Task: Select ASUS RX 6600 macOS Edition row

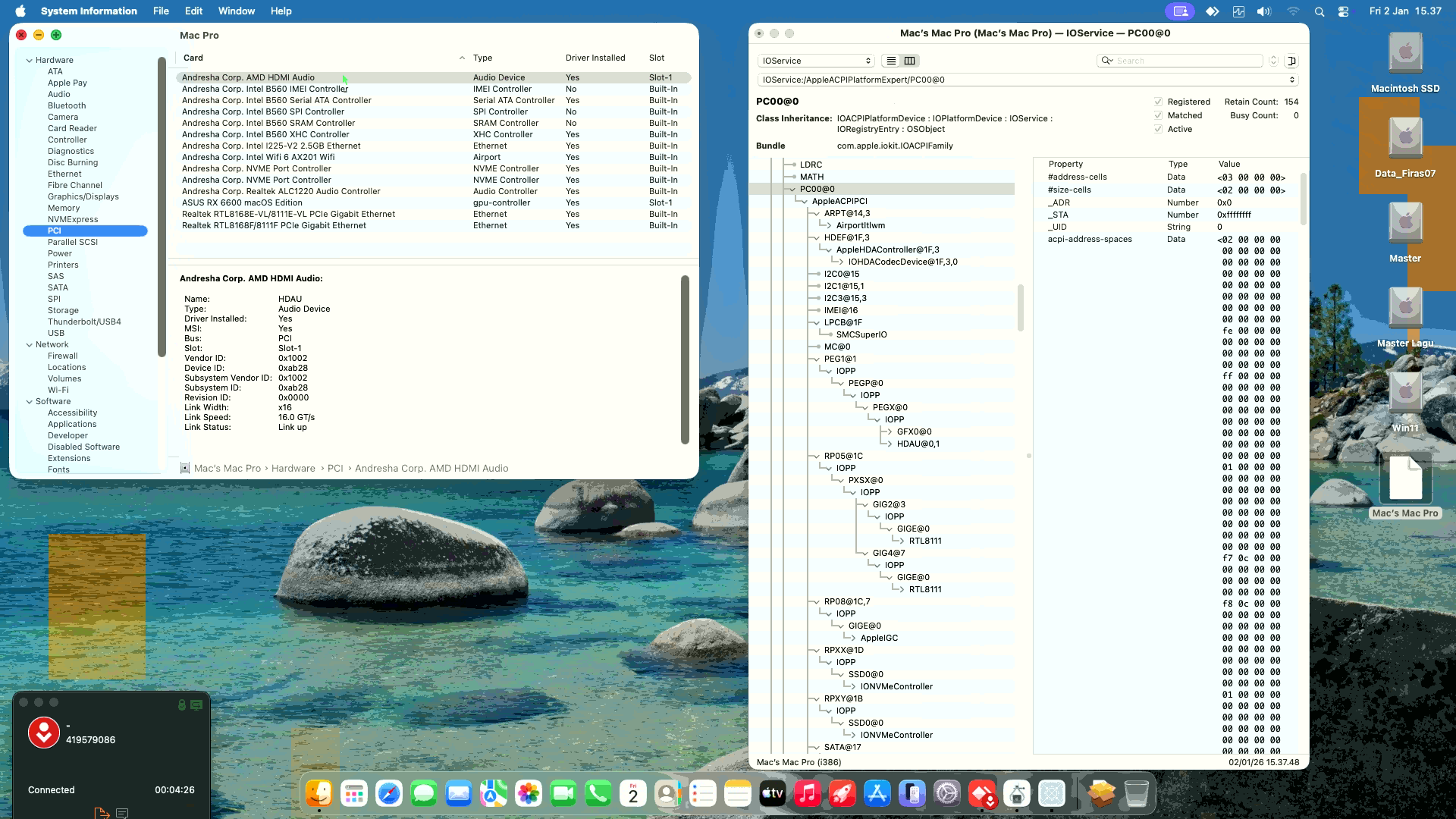Action: click(433, 202)
